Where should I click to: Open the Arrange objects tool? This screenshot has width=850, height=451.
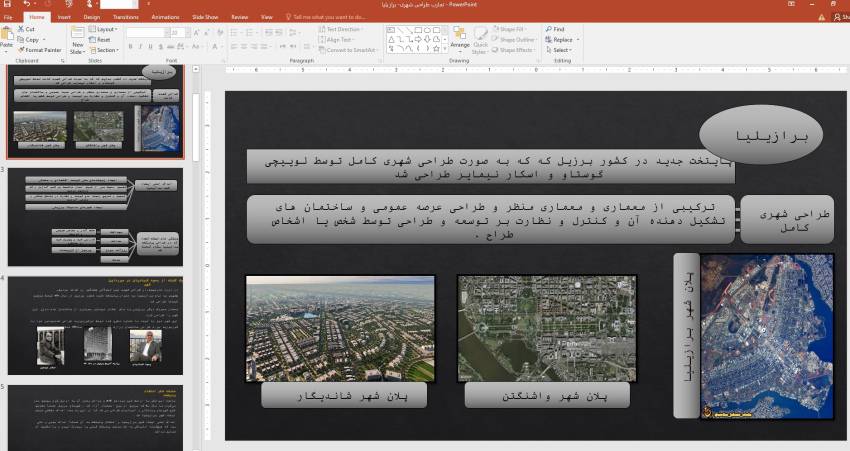click(x=460, y=40)
